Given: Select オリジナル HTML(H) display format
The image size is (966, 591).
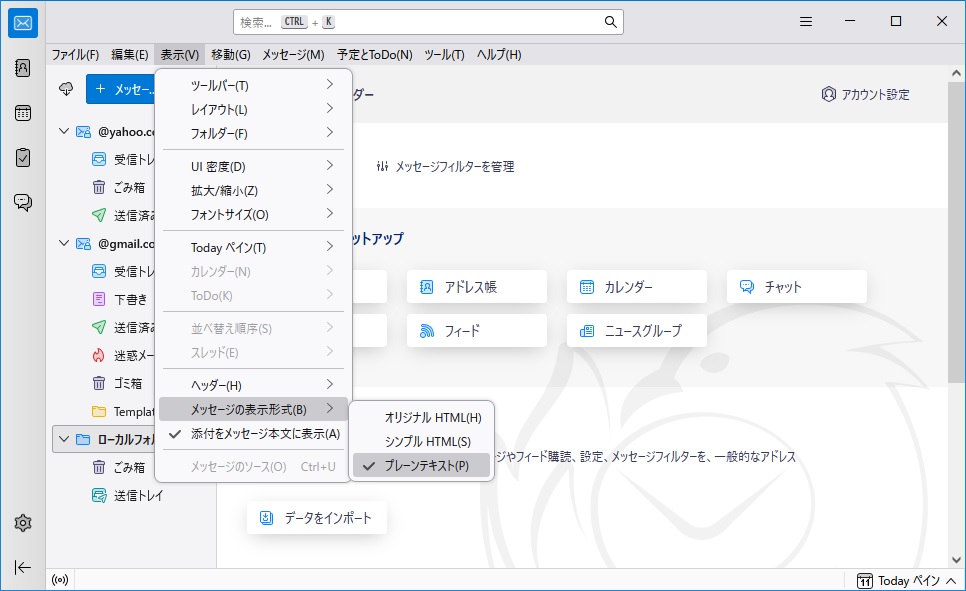Looking at the screenshot, I should 432,417.
